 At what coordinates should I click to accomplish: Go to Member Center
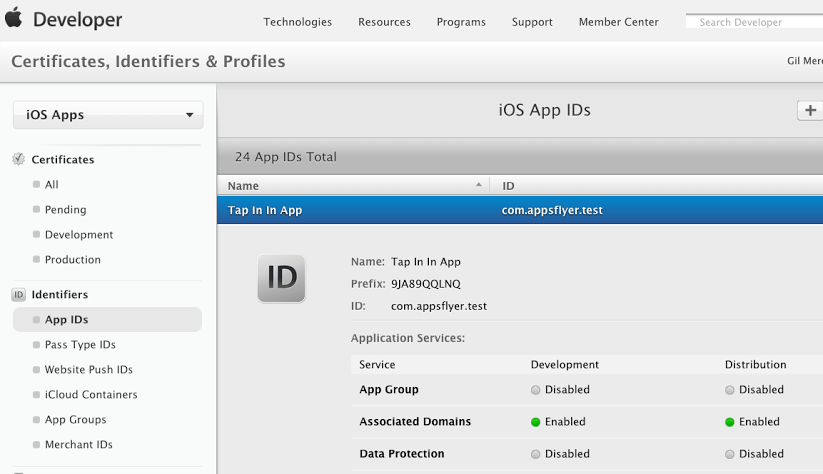tap(619, 22)
